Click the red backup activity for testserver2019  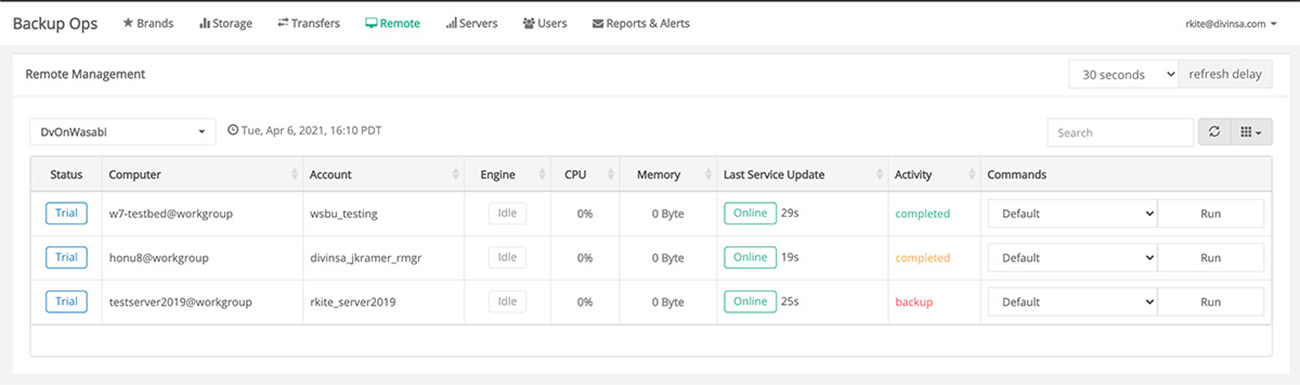914,302
